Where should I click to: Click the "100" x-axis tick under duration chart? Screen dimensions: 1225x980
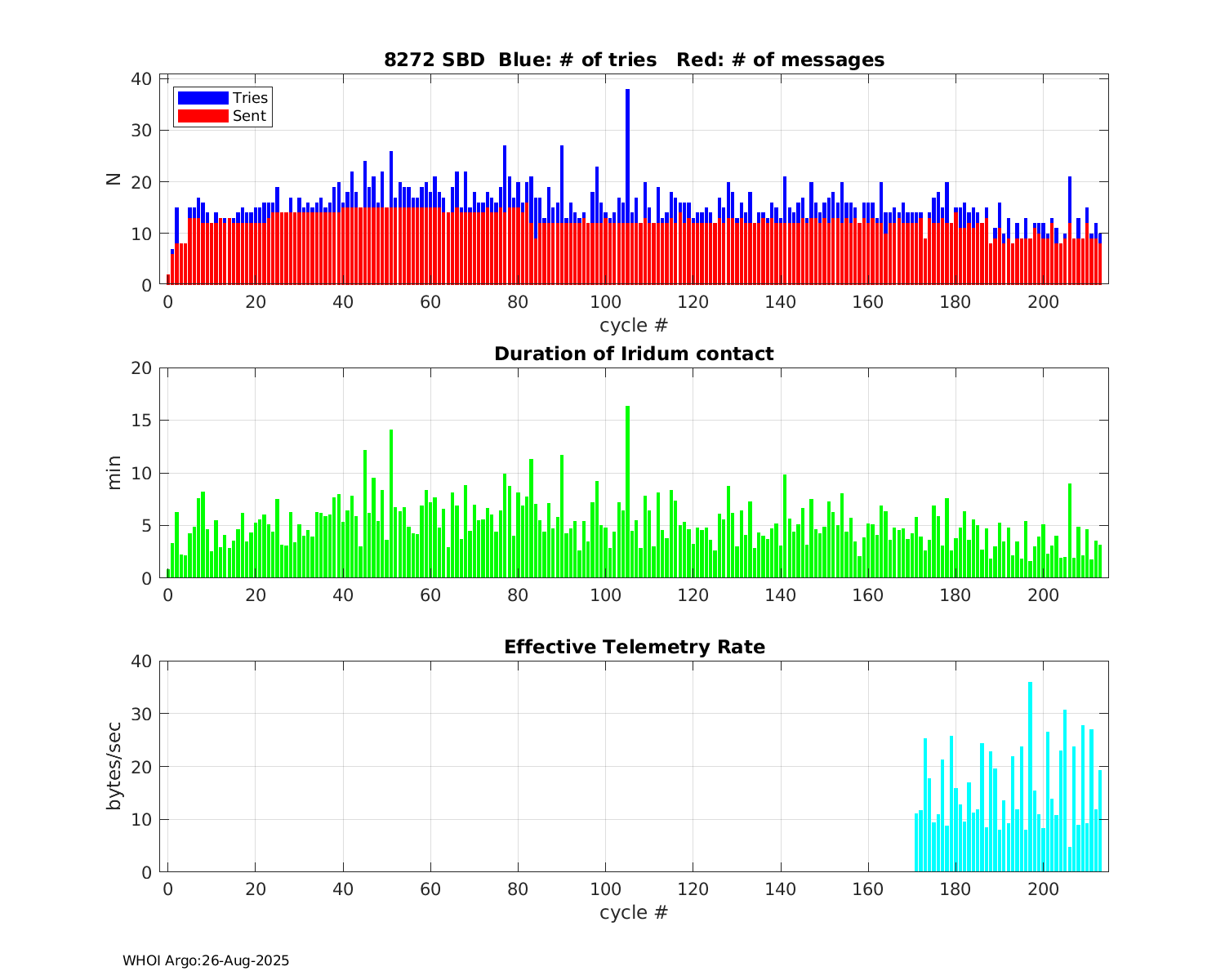click(605, 595)
